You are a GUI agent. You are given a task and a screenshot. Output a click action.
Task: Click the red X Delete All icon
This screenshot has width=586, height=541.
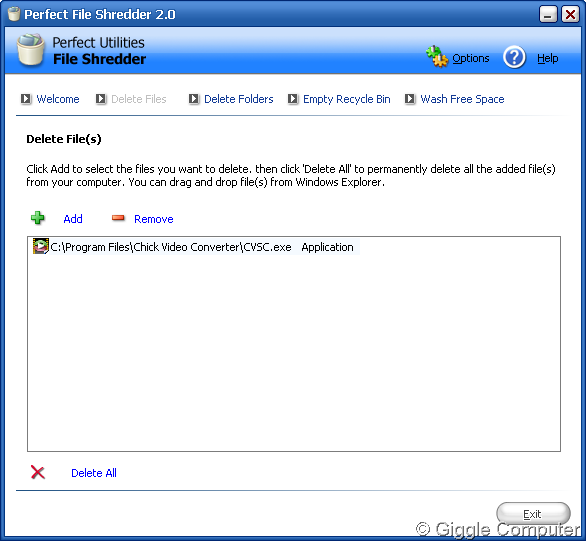click(38, 472)
